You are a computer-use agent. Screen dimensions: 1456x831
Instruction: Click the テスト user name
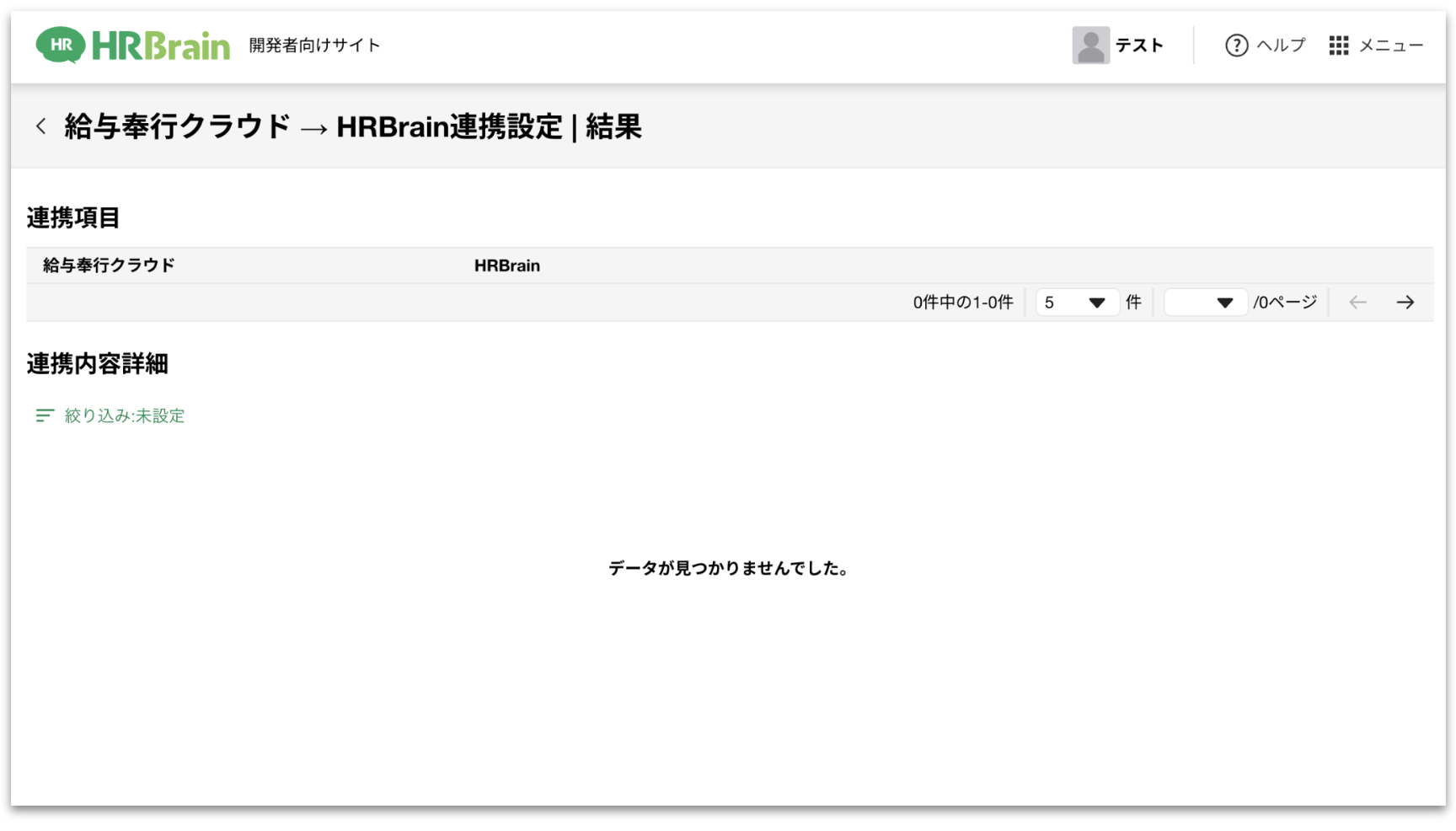1139,46
